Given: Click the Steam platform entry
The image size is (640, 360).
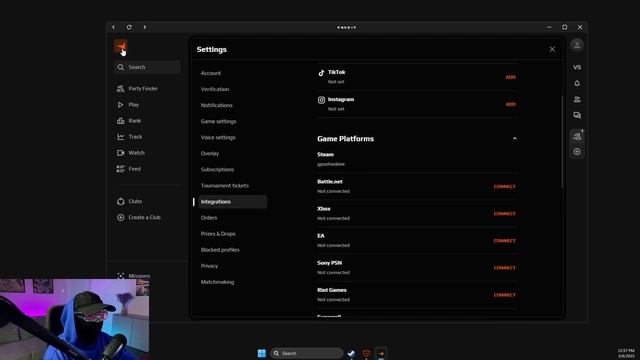Looking at the screenshot, I should (418, 159).
